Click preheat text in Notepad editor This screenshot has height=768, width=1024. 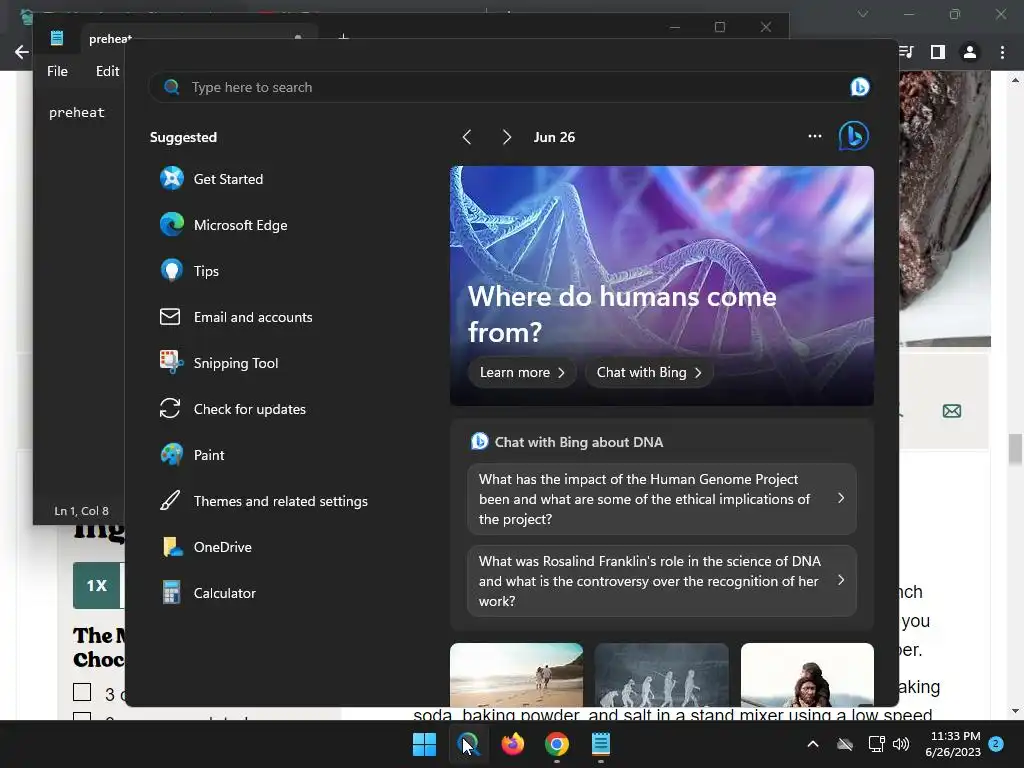[76, 112]
